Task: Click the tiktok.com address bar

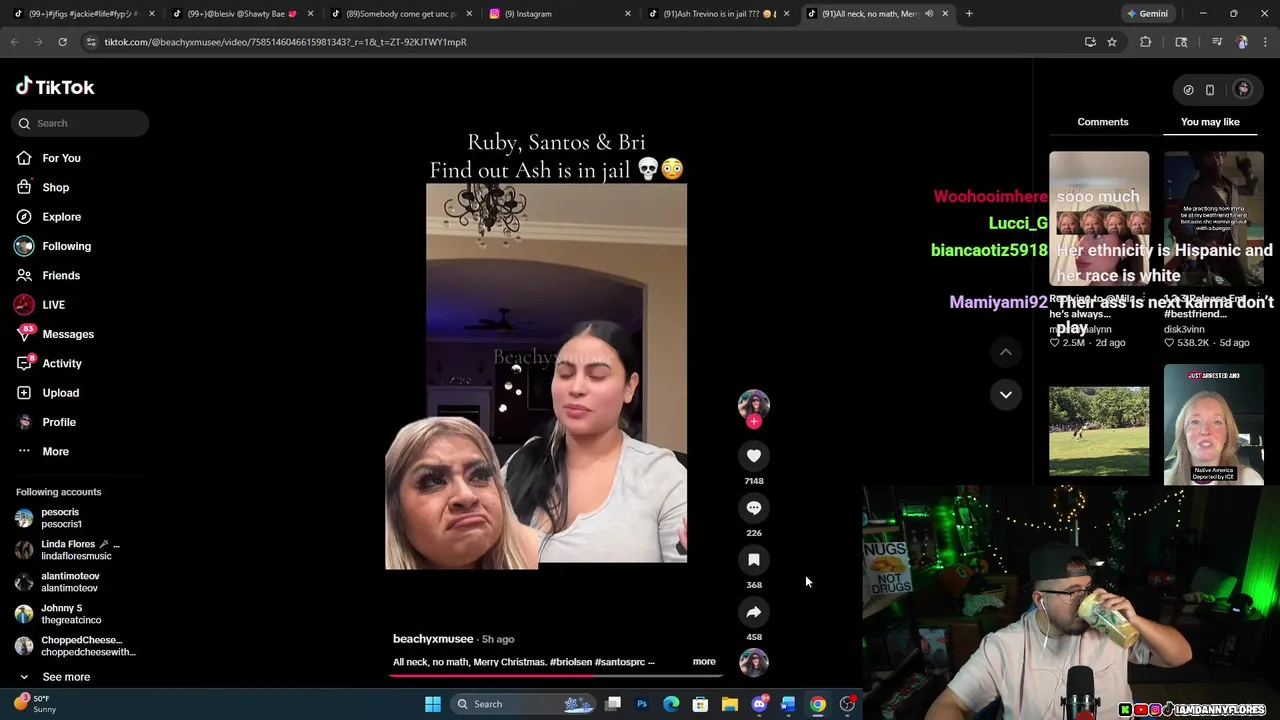Action: (x=580, y=42)
